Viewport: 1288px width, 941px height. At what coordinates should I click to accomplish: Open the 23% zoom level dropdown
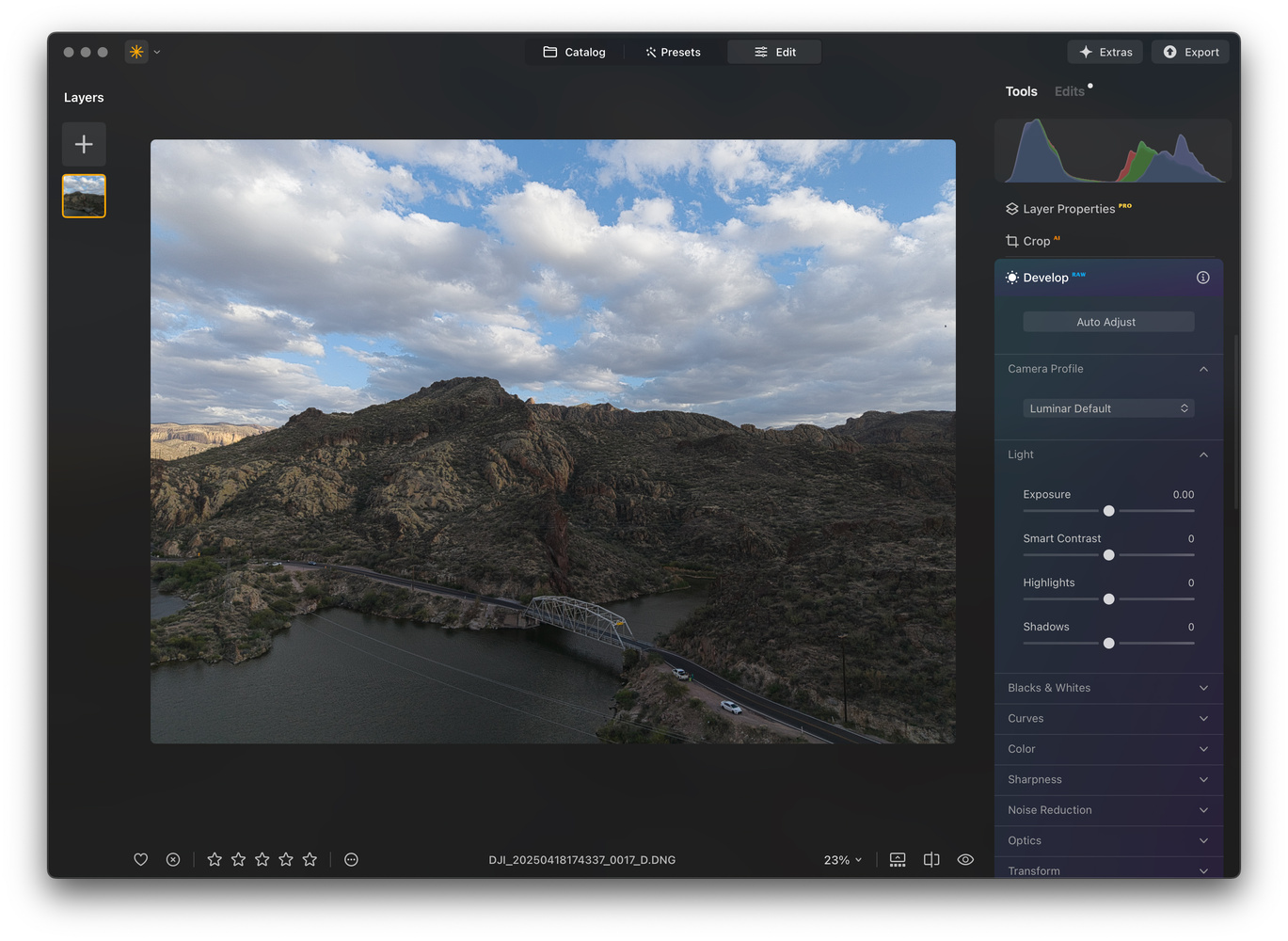[842, 860]
